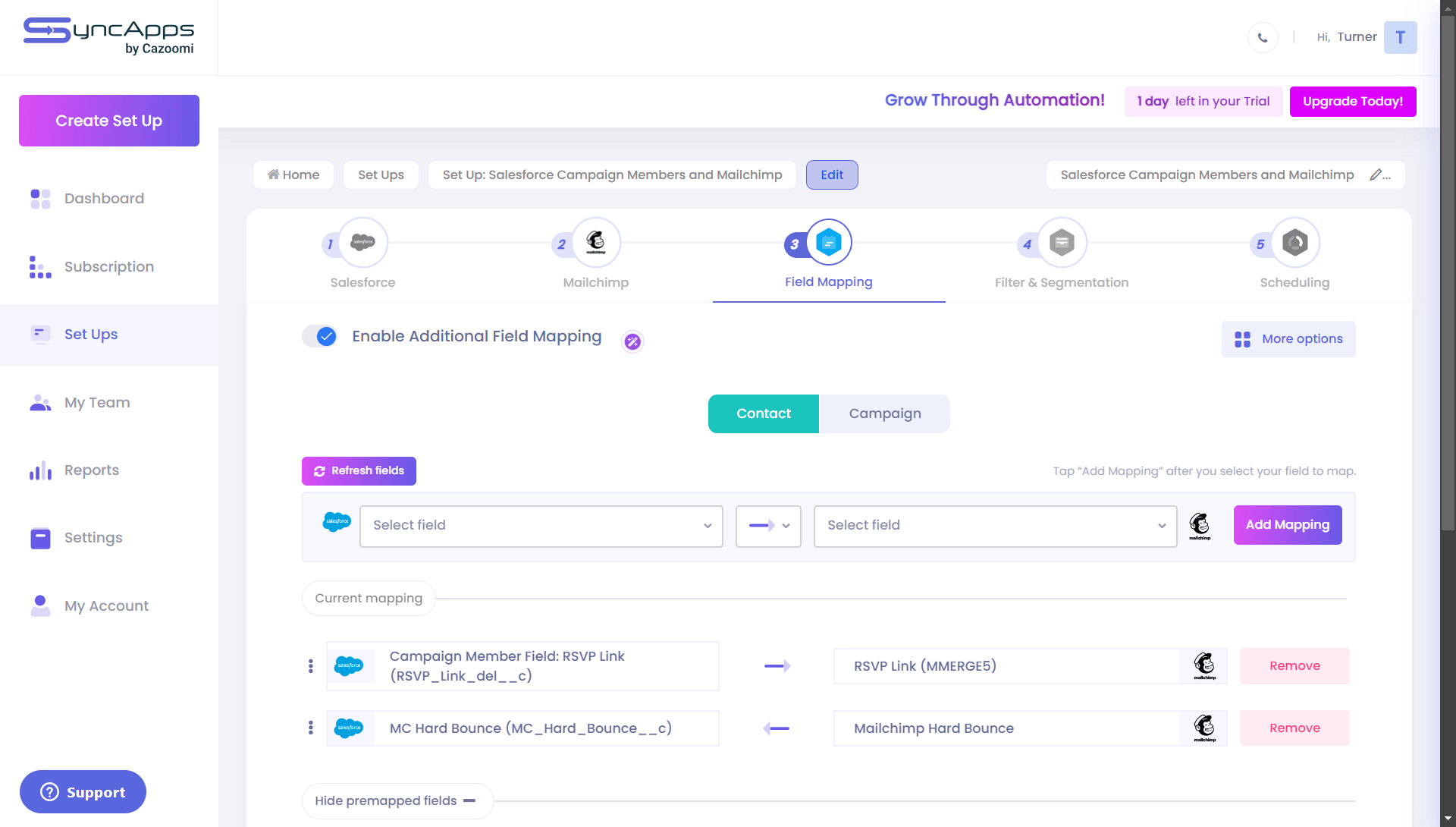Screen dimensions: 1456x827
Task: Click the phone call icon in header
Action: tap(1263, 37)
